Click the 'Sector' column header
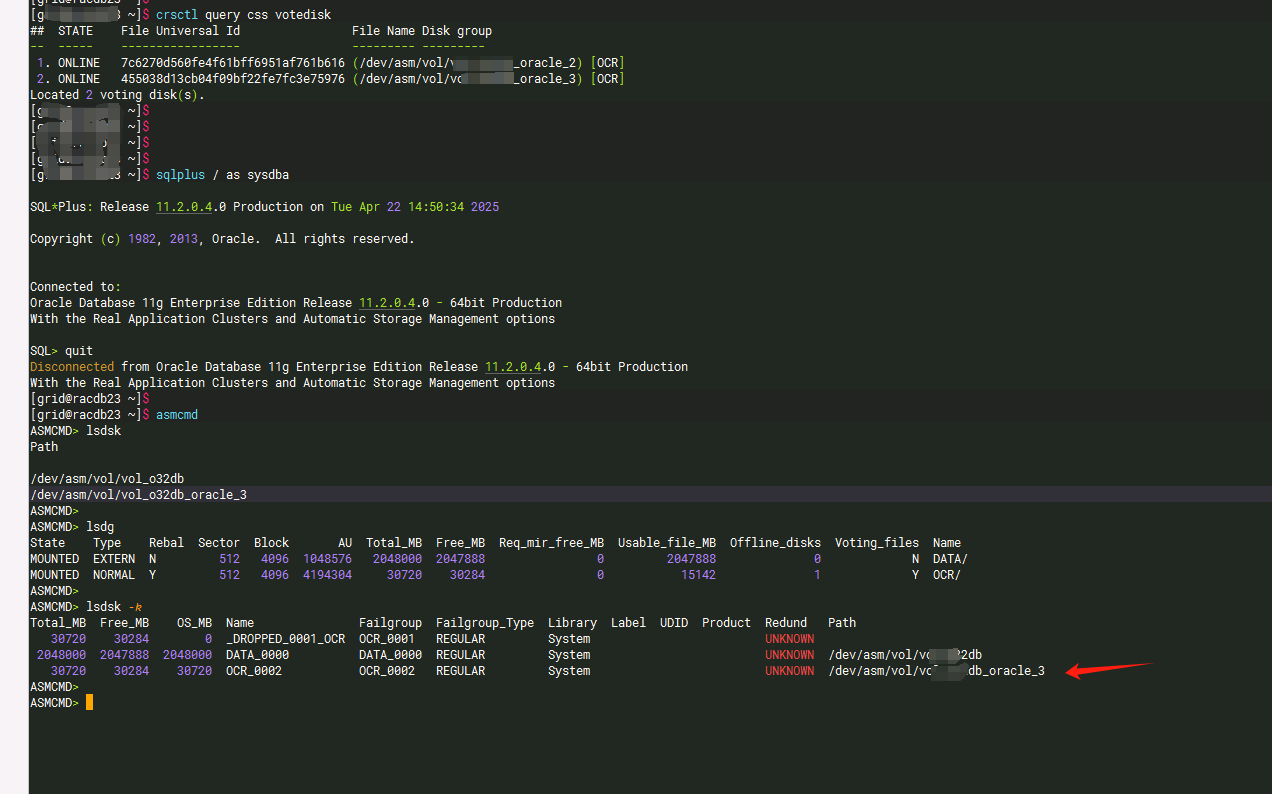Screen dimensions: 1272x794 pyautogui.click(x=219, y=543)
